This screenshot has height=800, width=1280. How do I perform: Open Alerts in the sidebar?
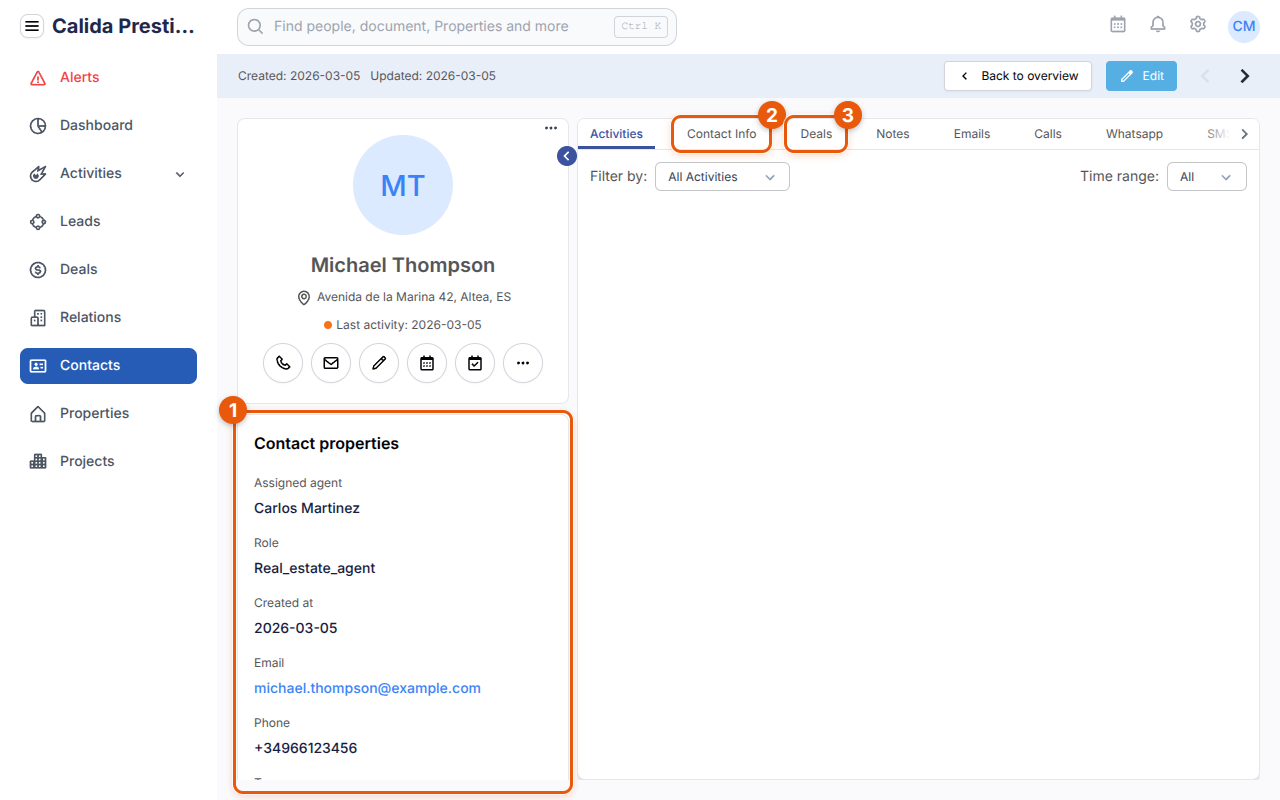coord(108,77)
